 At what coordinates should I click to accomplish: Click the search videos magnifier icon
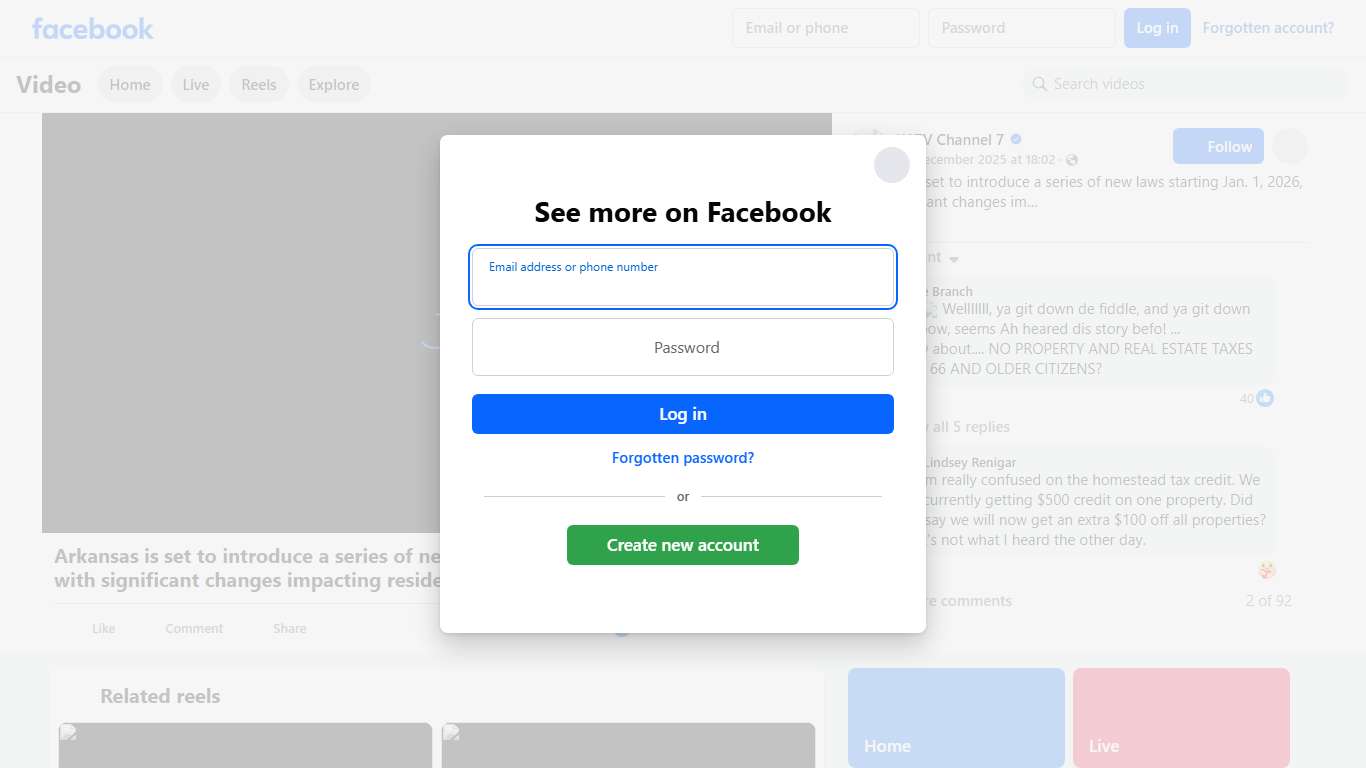[1040, 84]
